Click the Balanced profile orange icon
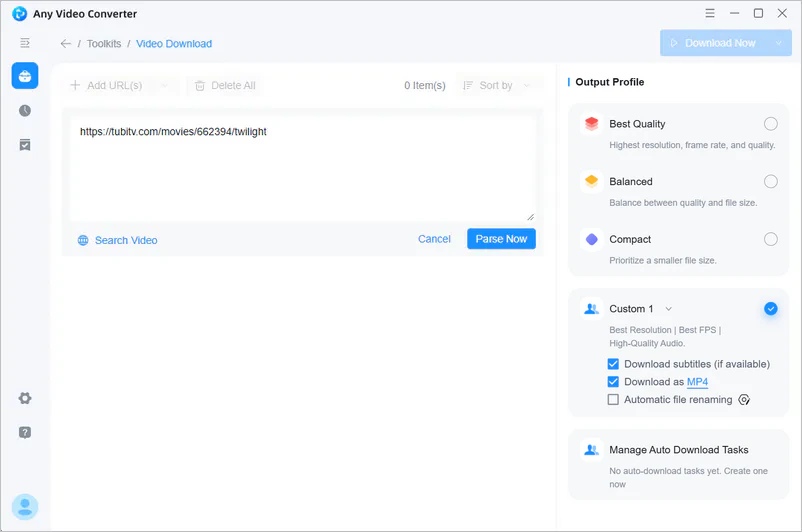802x532 pixels. click(x=592, y=181)
